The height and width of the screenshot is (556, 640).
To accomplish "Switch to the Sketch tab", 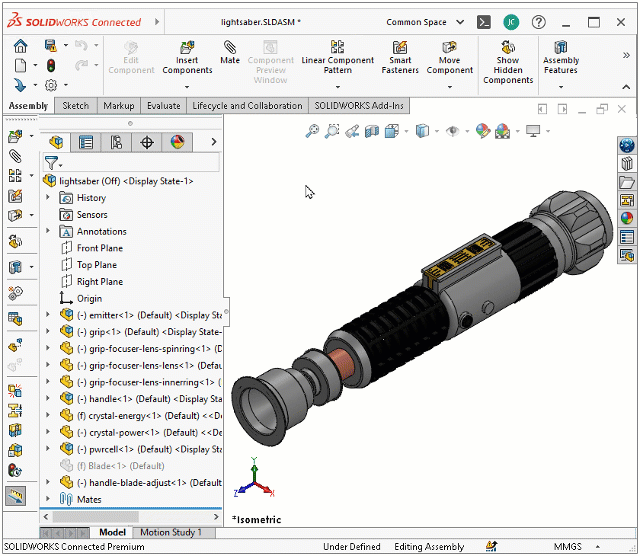I will (x=76, y=106).
